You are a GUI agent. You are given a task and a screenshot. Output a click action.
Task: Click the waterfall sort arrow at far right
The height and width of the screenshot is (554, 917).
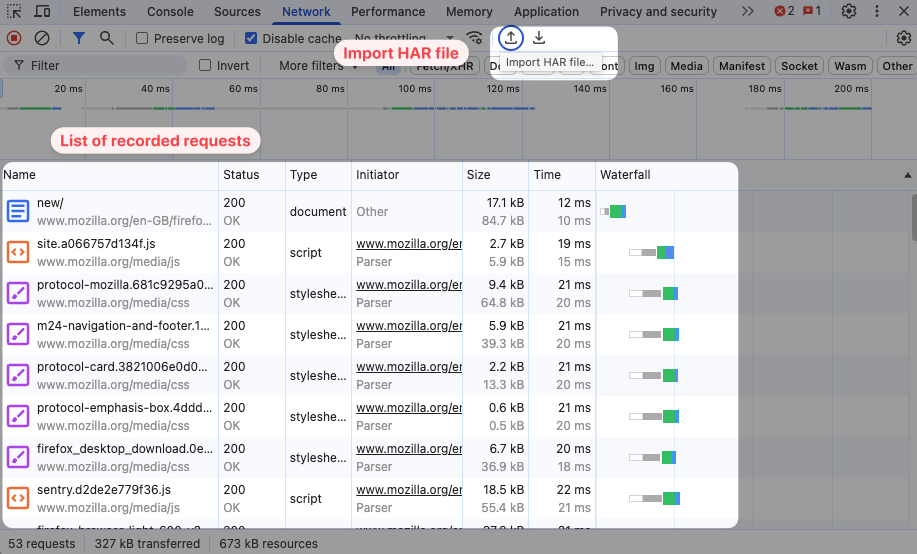[908, 175]
